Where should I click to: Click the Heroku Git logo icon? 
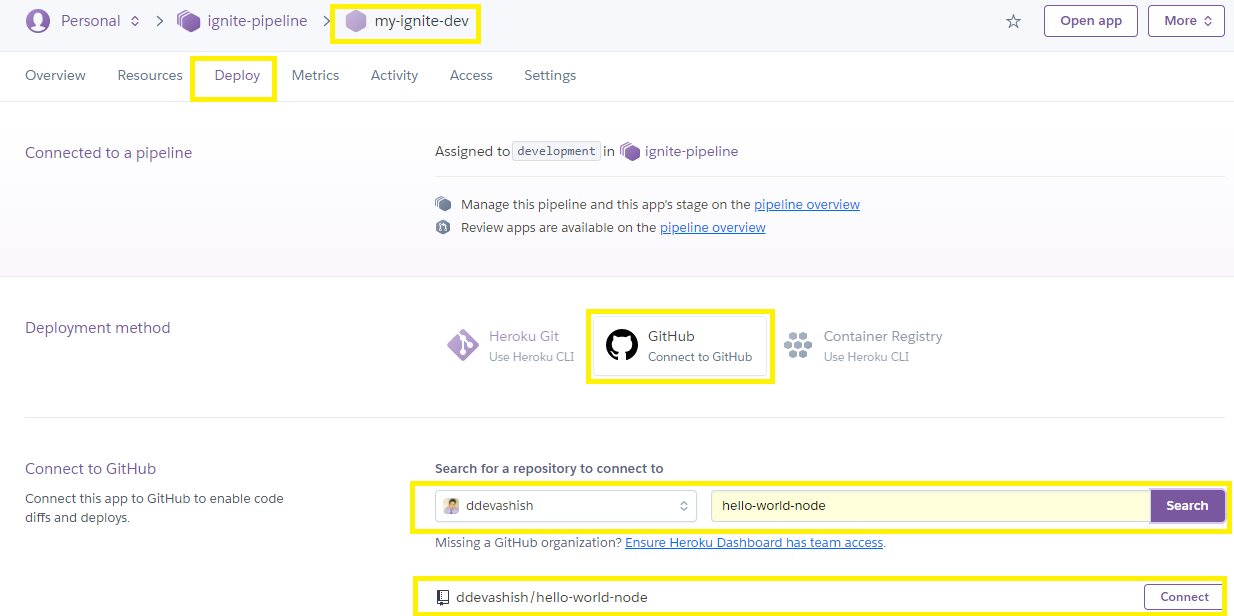(x=462, y=346)
